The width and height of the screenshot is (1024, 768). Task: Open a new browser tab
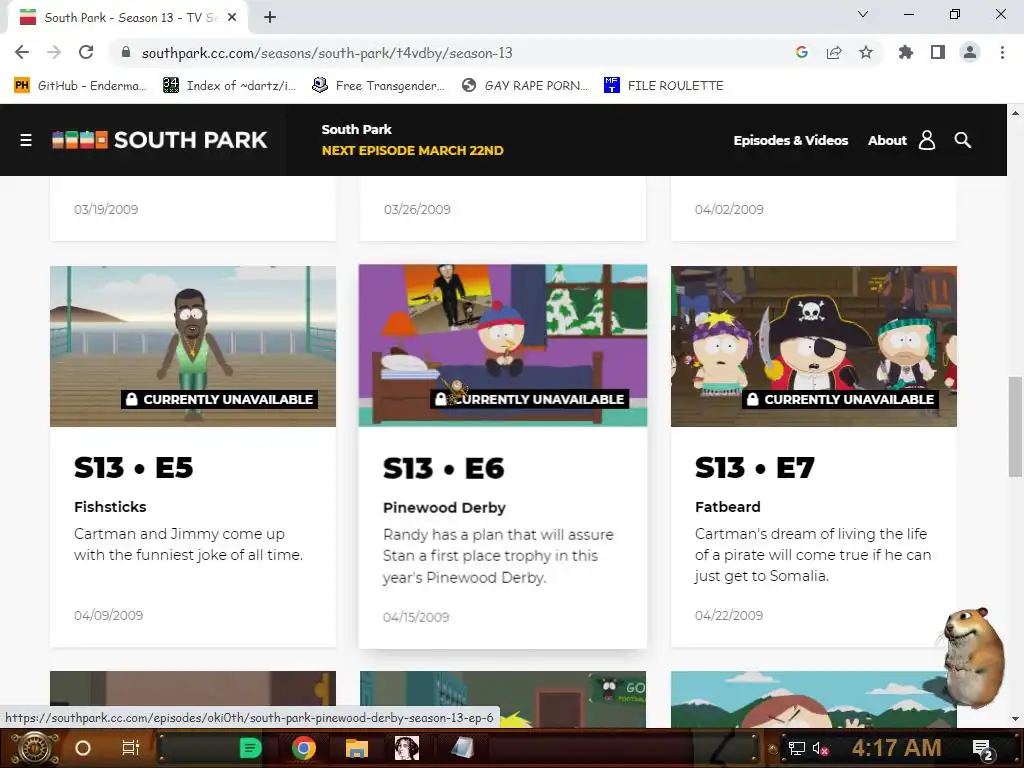coord(270,18)
